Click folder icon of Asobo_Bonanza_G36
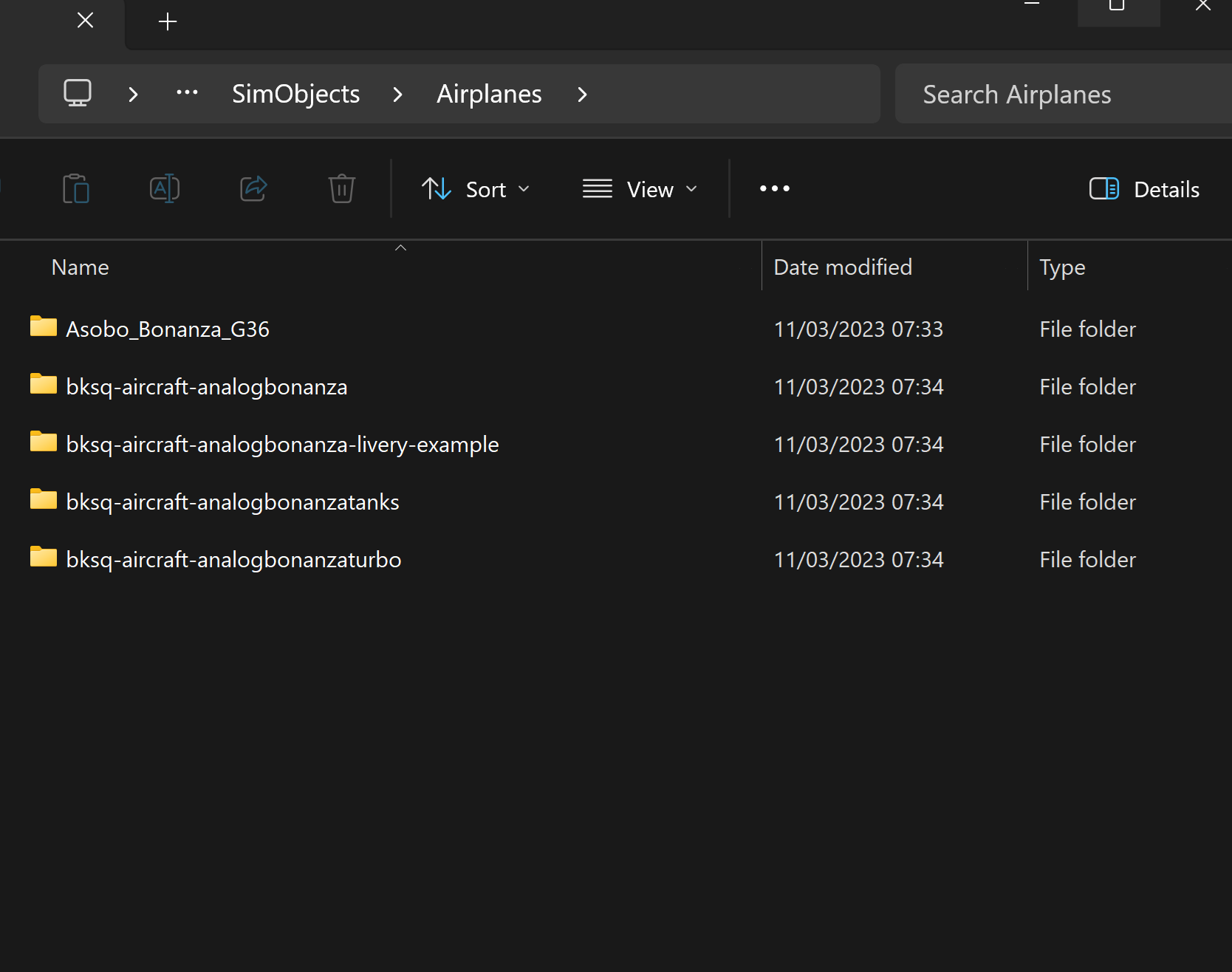Image resolution: width=1232 pixels, height=972 pixels. [44, 326]
